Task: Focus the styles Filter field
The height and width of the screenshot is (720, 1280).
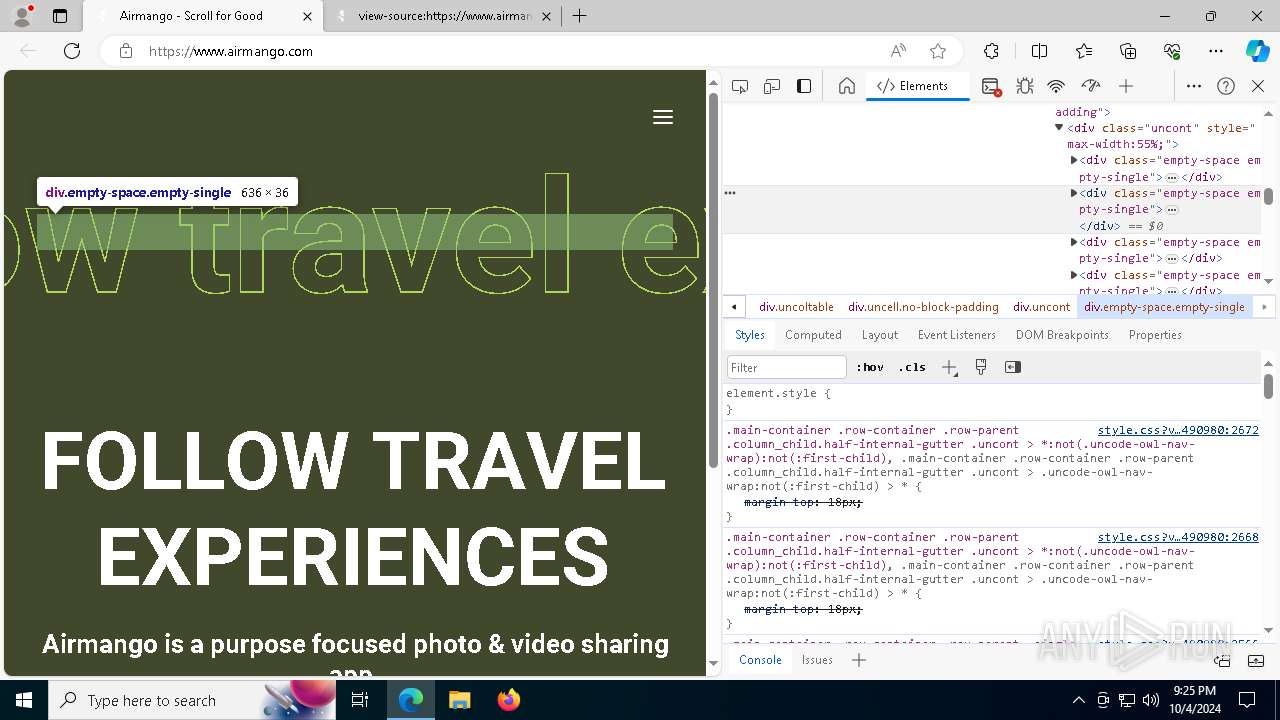Action: point(787,367)
